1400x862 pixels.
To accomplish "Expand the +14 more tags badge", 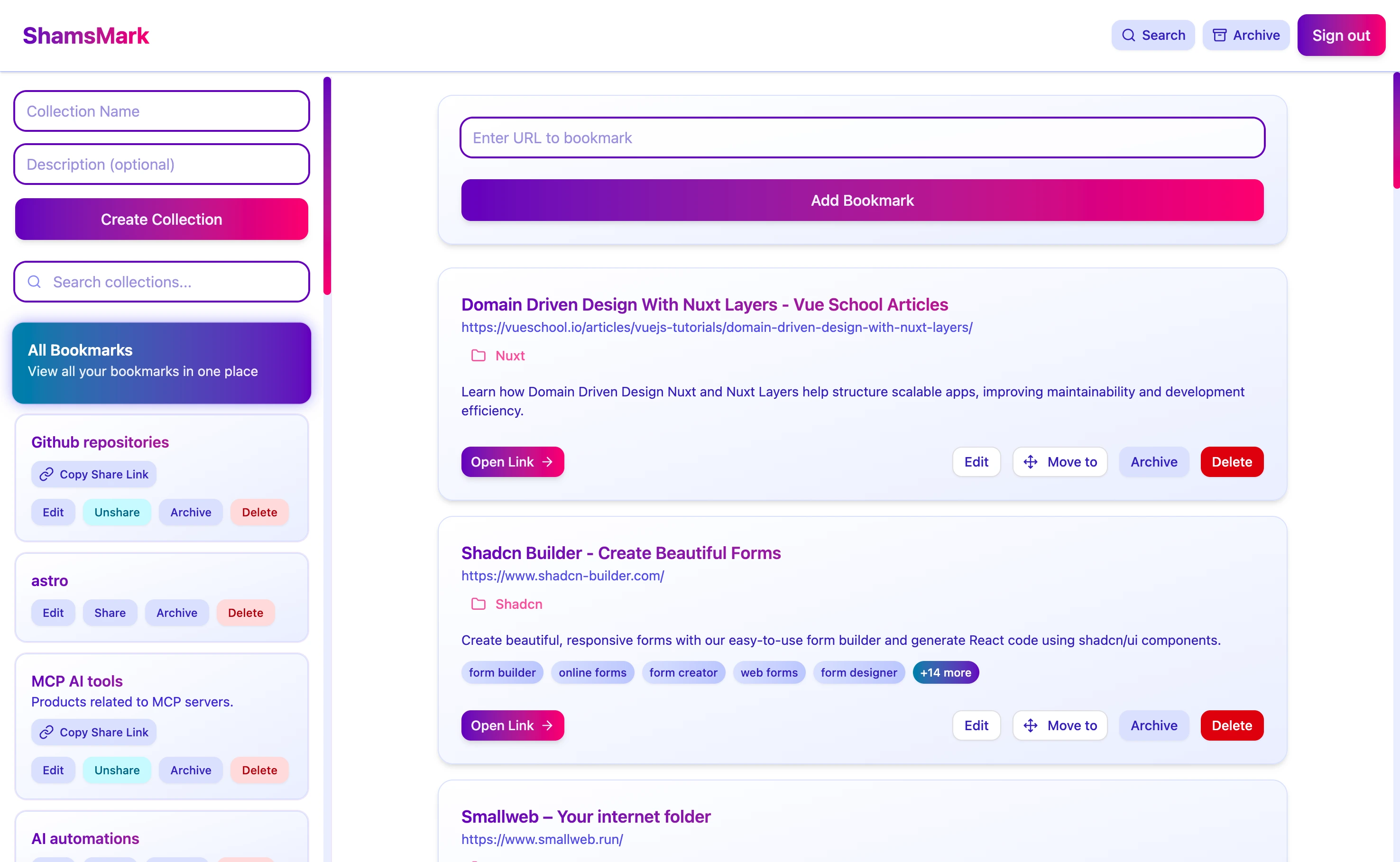I will click(x=946, y=673).
